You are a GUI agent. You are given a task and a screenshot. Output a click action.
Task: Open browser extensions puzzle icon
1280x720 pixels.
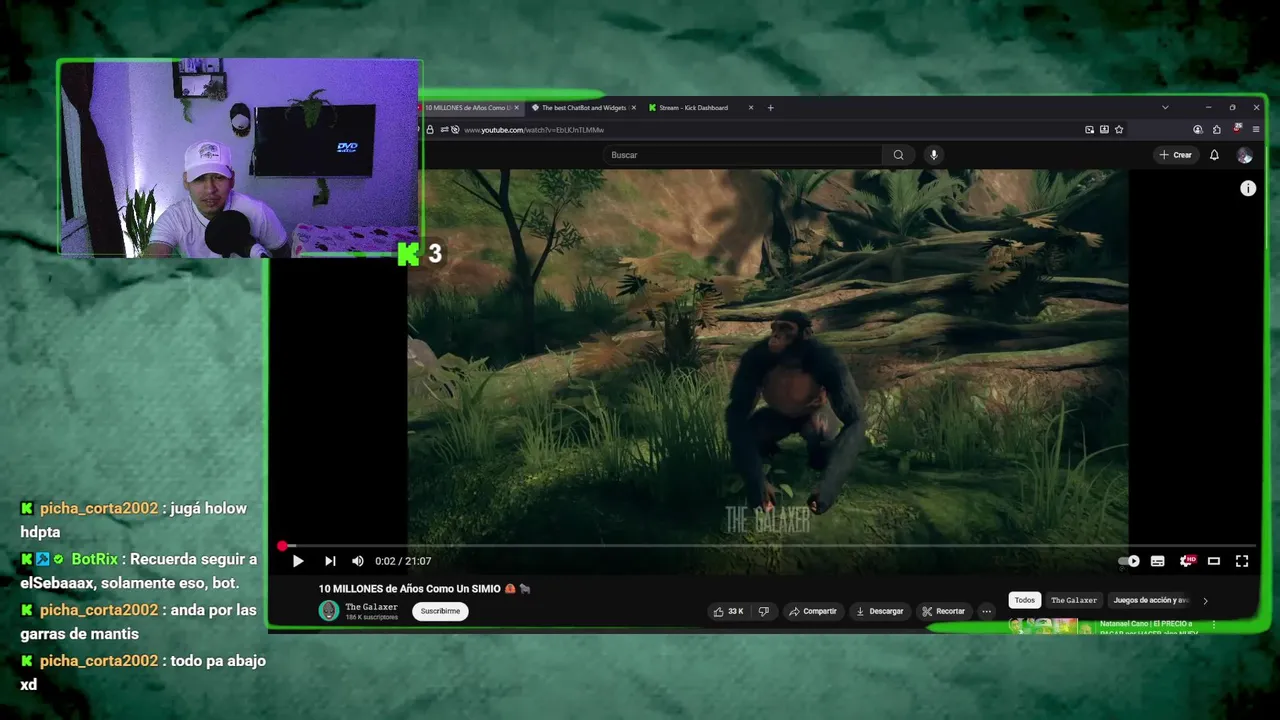[x=1216, y=129]
